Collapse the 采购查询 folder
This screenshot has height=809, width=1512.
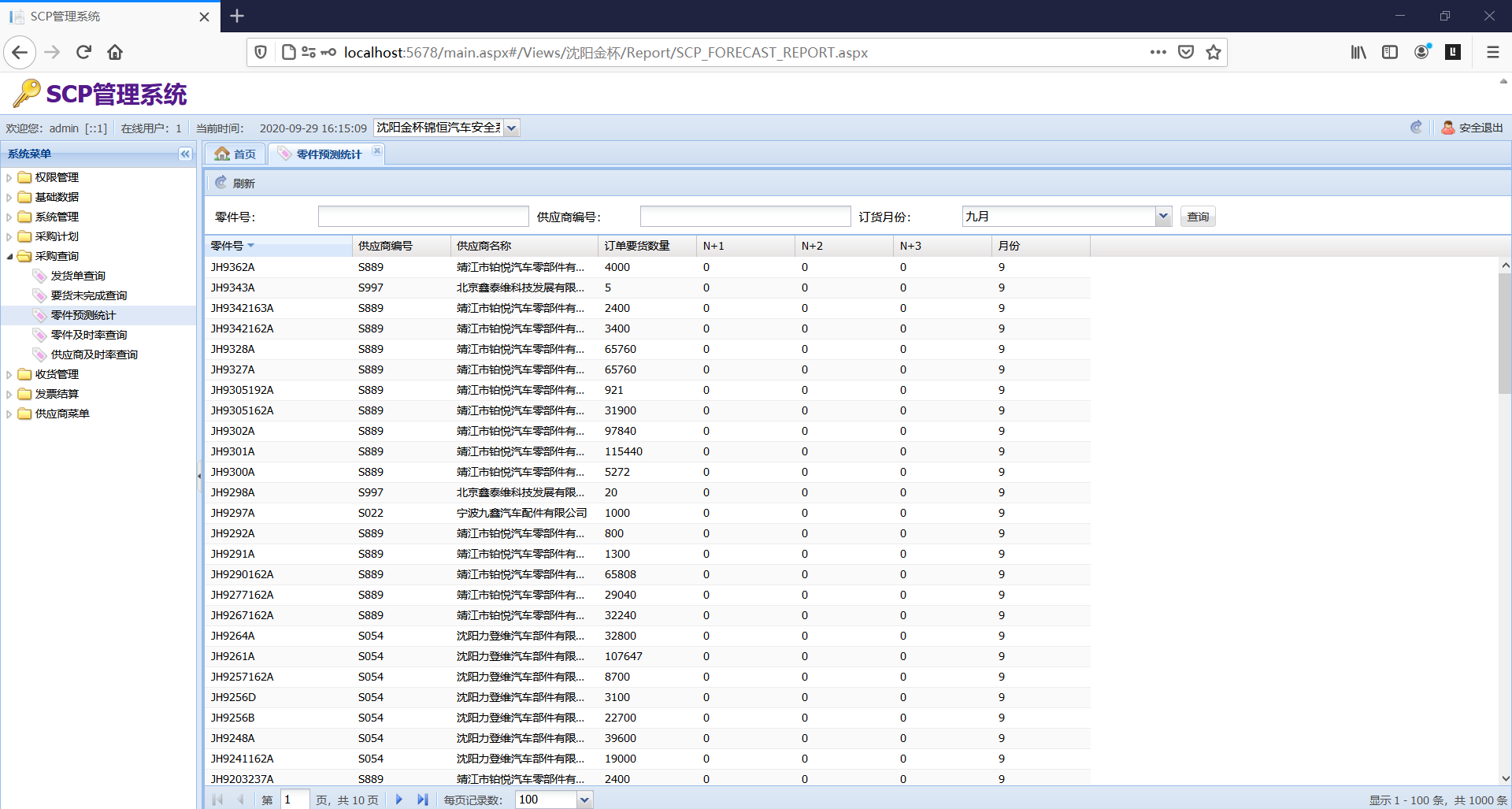point(9,257)
